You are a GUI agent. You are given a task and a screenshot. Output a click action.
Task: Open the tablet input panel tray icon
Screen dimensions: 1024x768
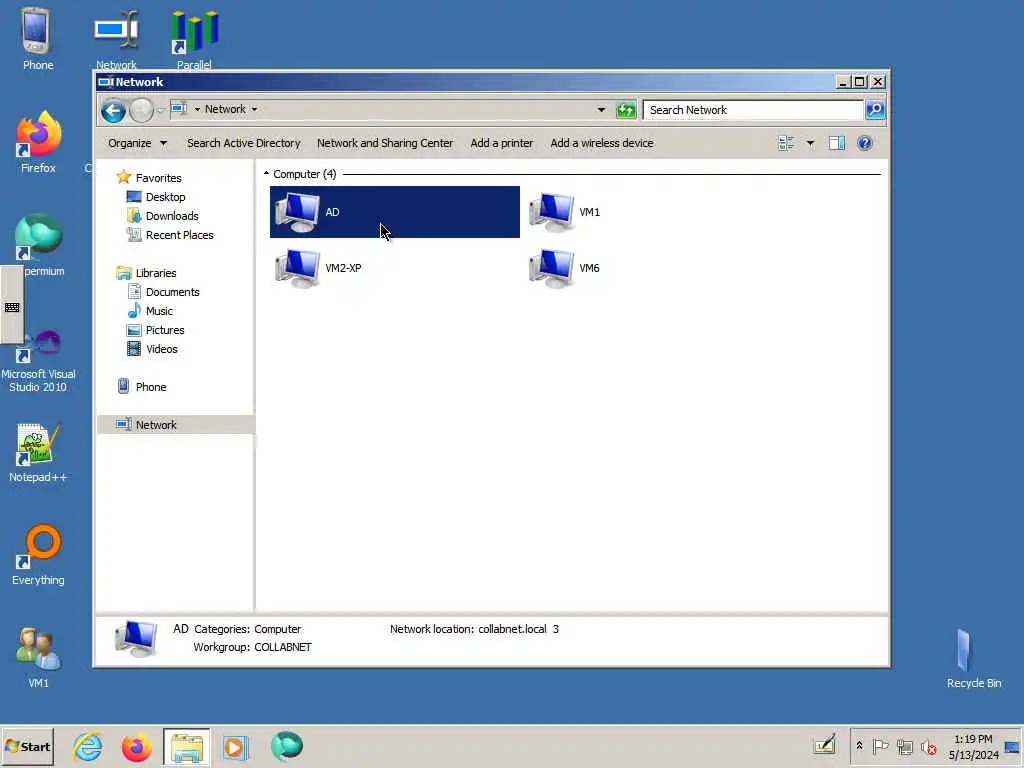(825, 745)
